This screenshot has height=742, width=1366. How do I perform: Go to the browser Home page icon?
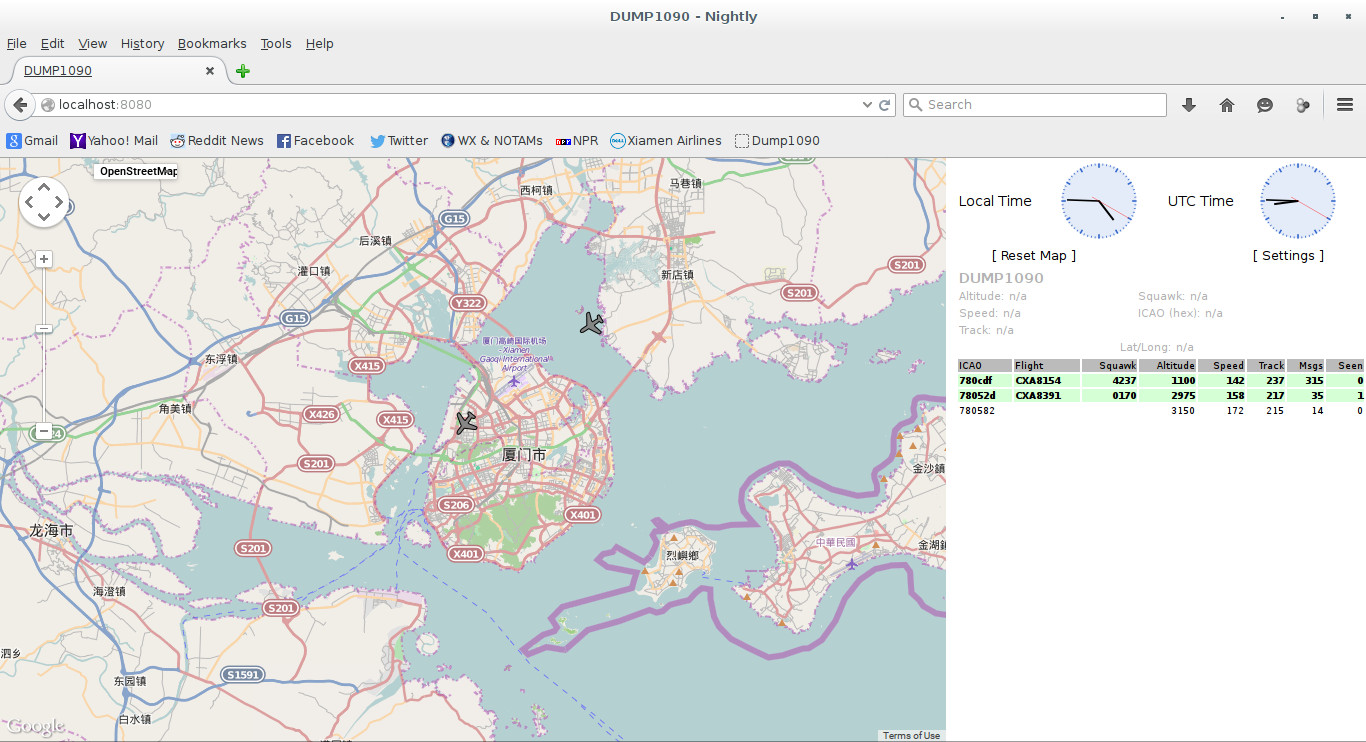pos(1227,104)
